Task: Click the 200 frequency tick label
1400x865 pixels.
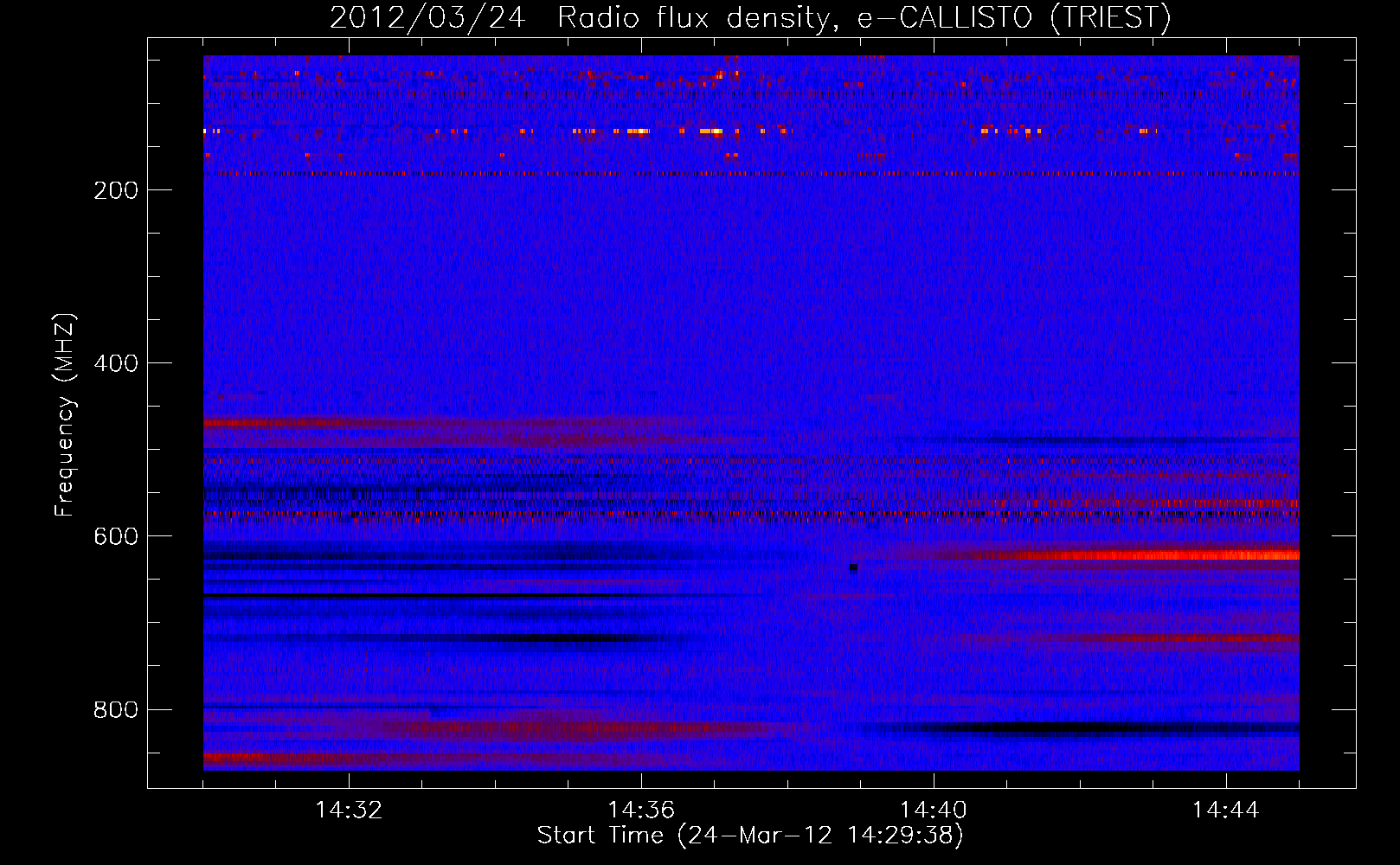Action: [x=115, y=190]
